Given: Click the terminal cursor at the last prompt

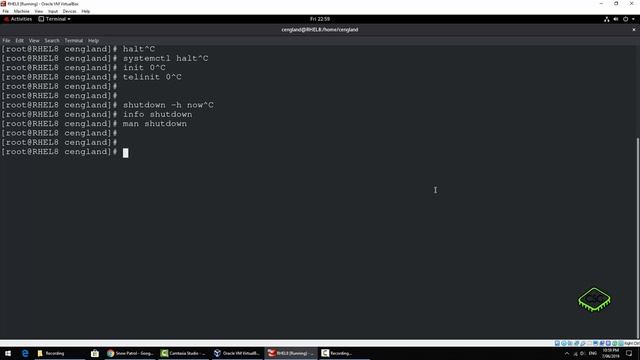Looking at the screenshot, I should click(x=126, y=153).
